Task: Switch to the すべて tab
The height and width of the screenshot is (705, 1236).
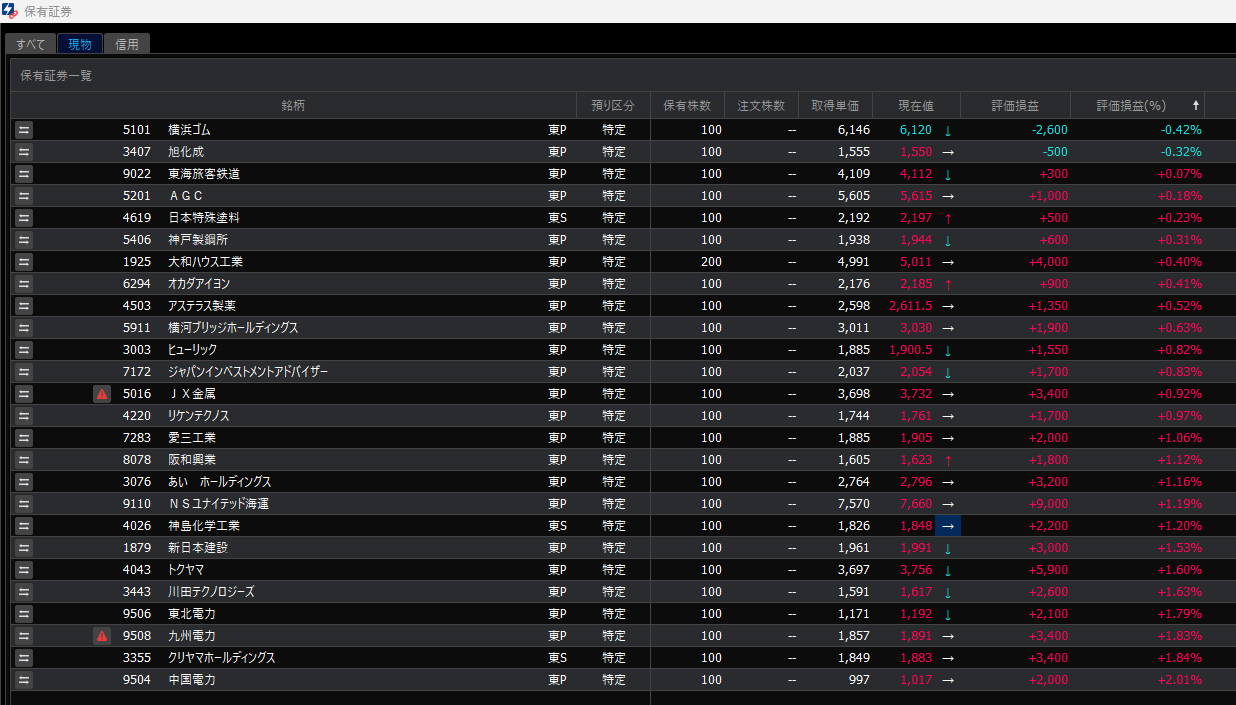Action: pyautogui.click(x=30, y=44)
